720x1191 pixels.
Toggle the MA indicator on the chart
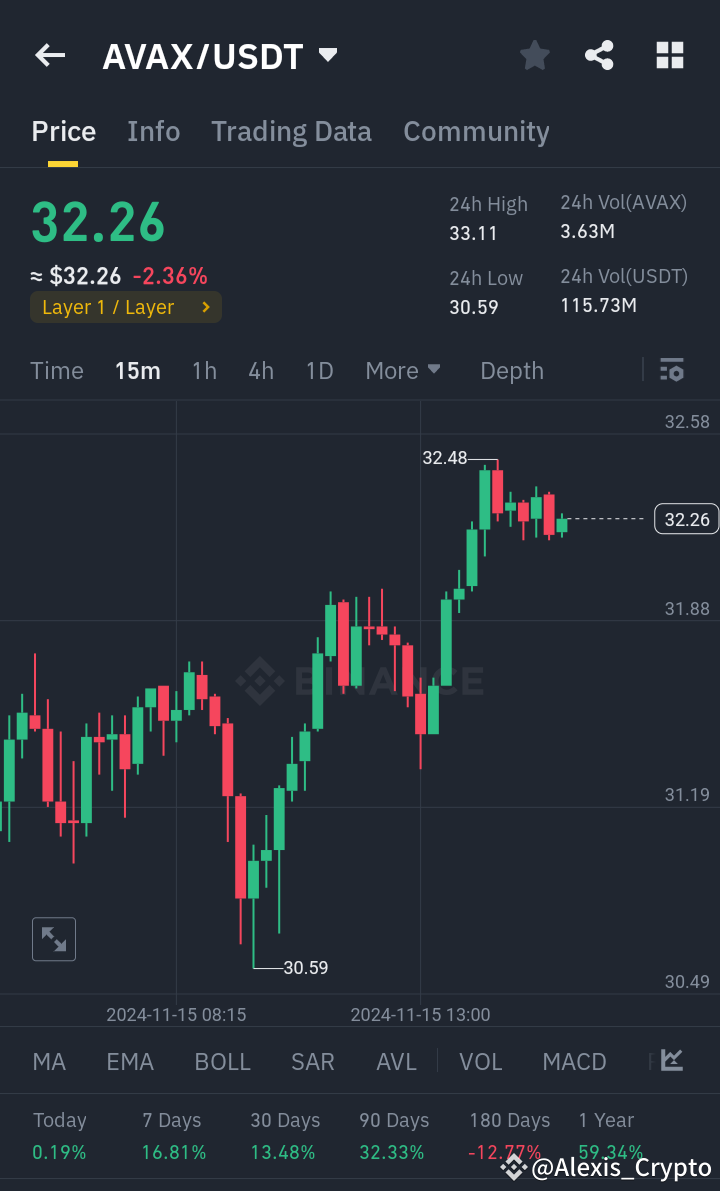[49, 1061]
